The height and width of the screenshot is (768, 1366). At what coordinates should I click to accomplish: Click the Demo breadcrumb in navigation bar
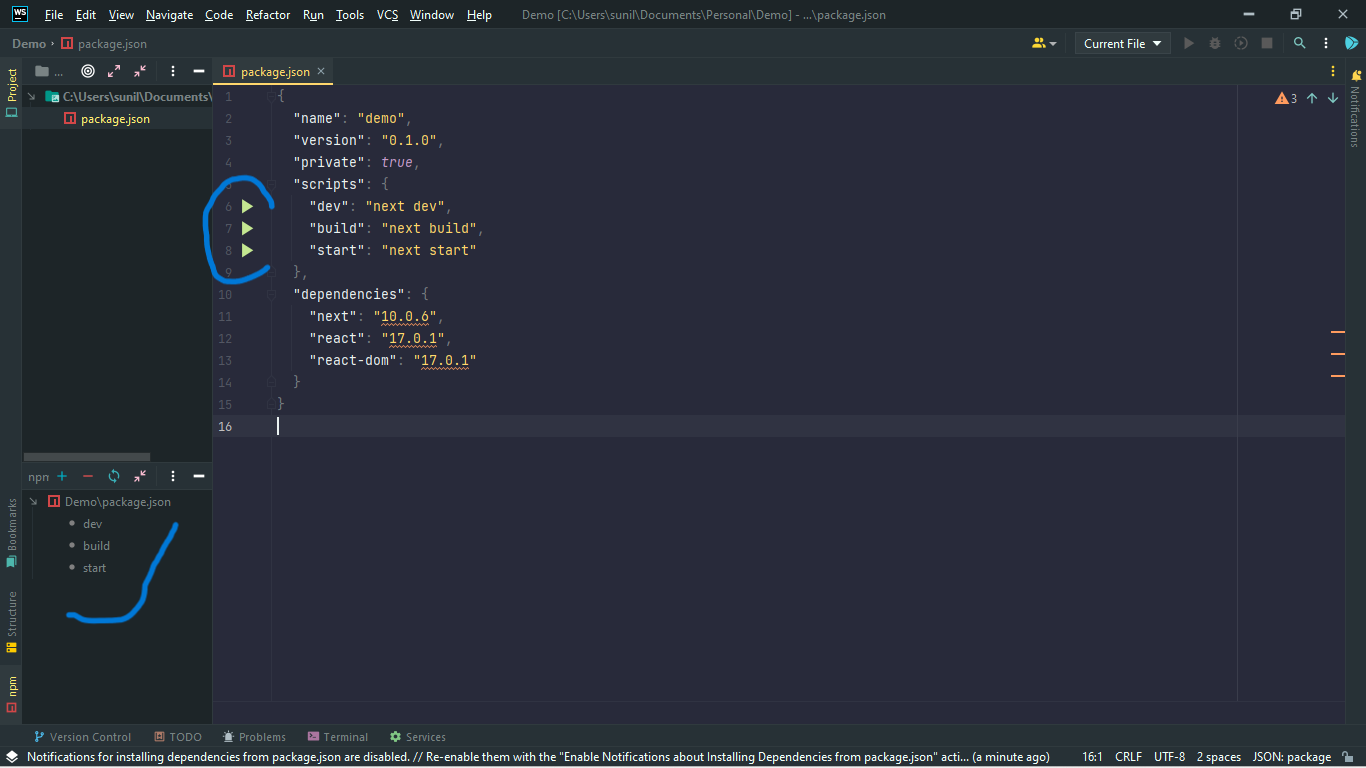click(x=29, y=43)
